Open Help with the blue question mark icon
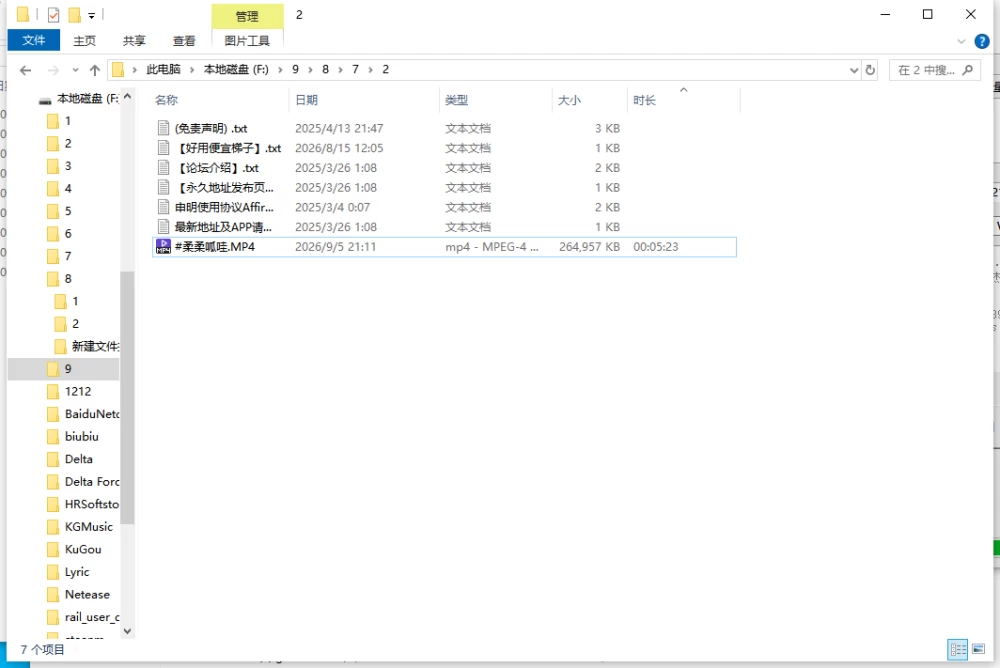The height and width of the screenshot is (668, 1000). point(982,41)
